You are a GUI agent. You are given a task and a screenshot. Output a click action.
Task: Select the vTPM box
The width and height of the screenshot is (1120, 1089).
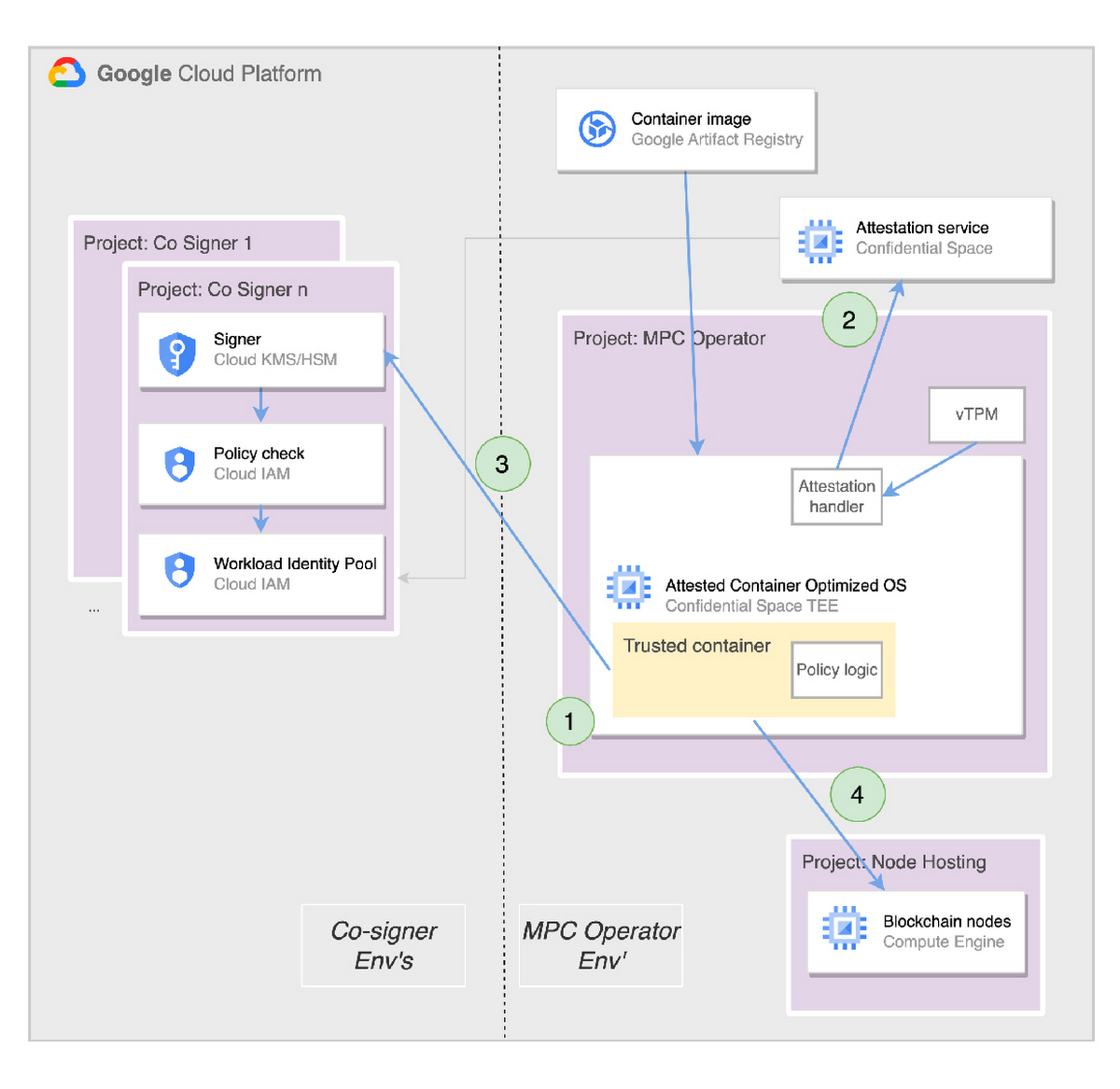point(976,414)
